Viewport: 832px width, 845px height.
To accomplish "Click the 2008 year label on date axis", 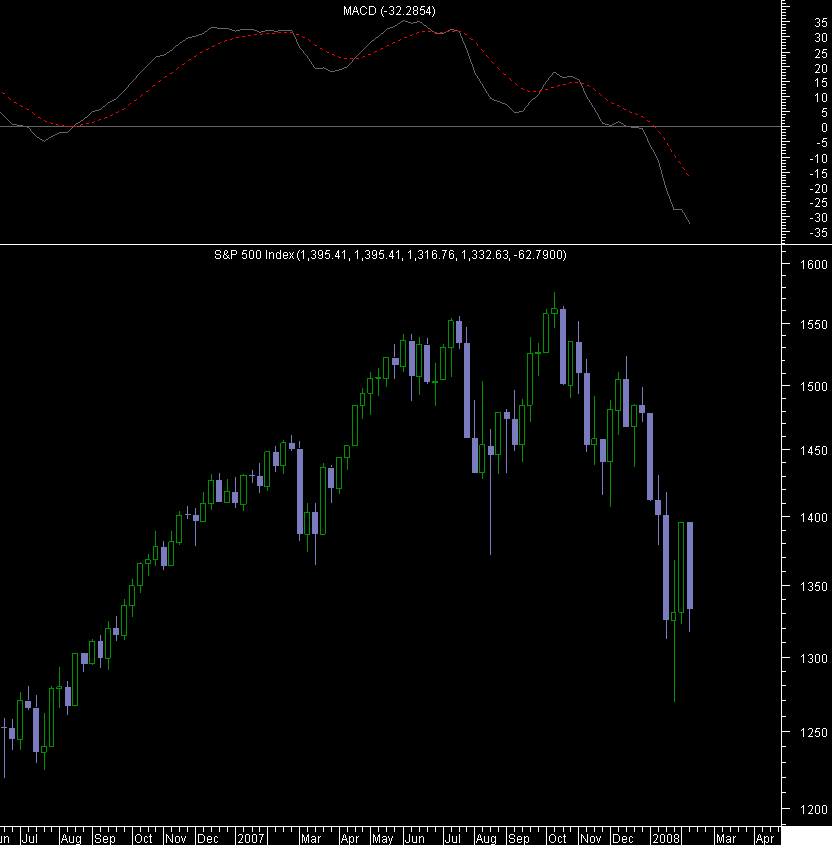I will (x=666, y=839).
